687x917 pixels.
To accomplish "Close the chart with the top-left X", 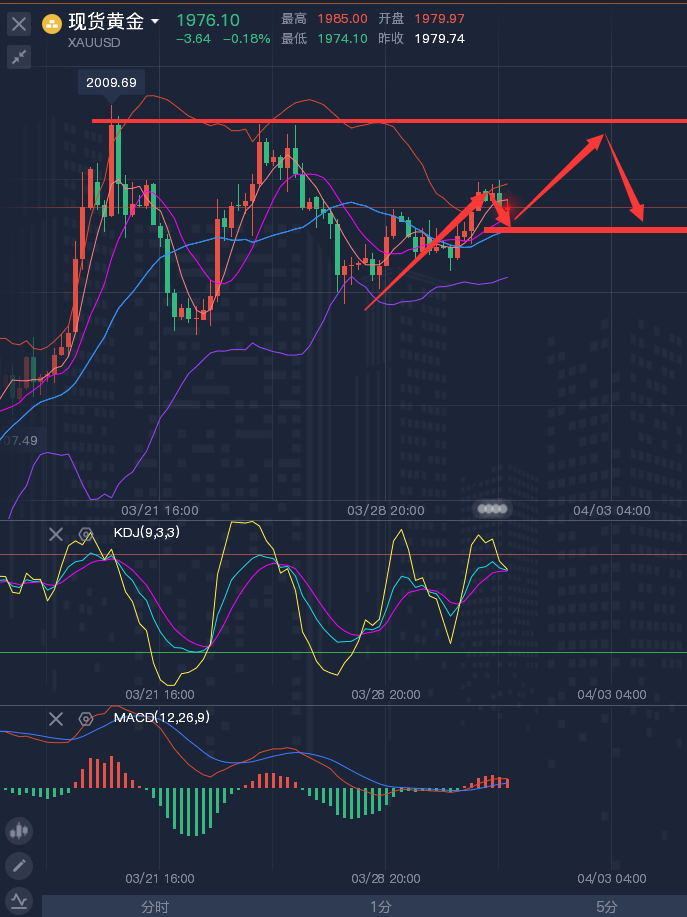I will point(19,24).
